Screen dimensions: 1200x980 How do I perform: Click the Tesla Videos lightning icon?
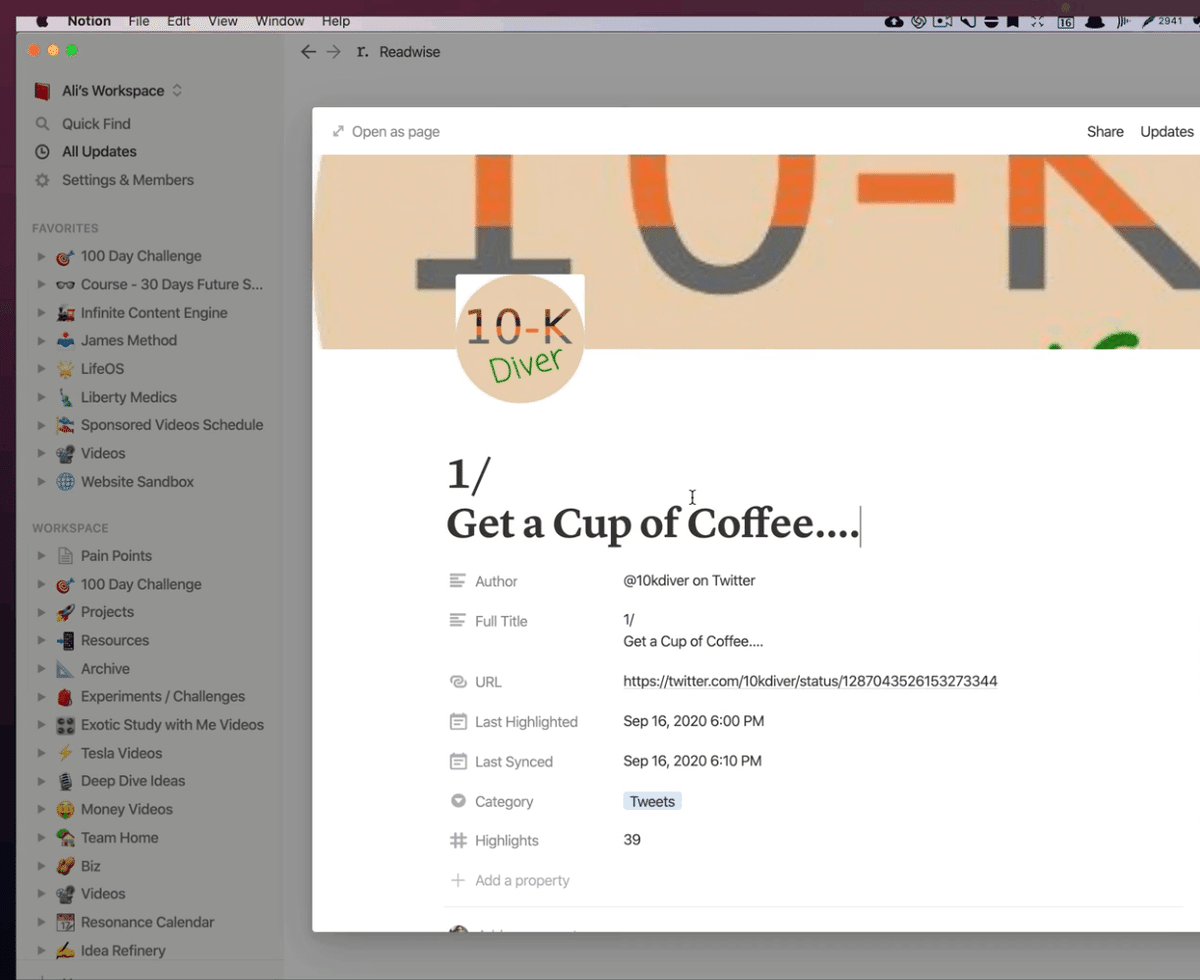(x=65, y=753)
